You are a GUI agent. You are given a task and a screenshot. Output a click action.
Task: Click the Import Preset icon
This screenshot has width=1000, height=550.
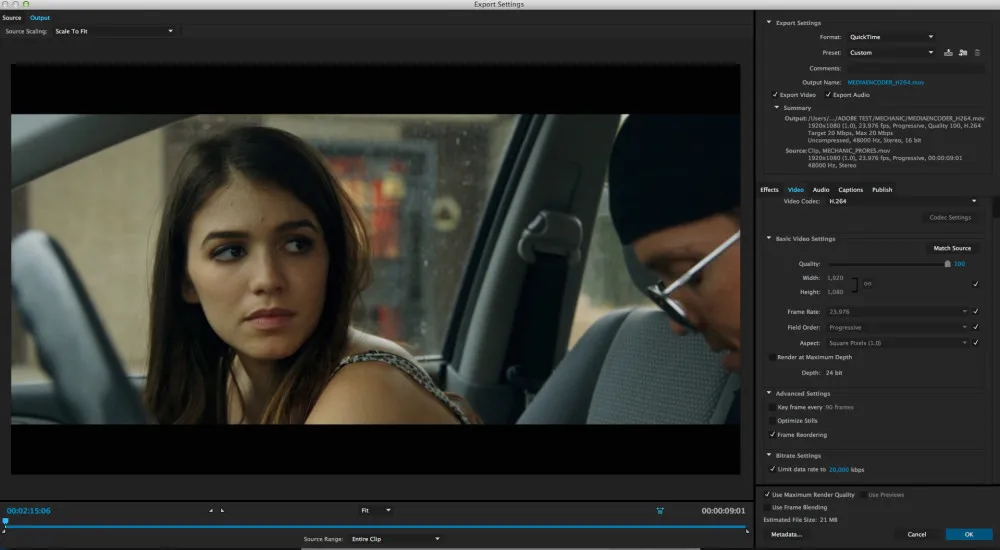tap(962, 52)
